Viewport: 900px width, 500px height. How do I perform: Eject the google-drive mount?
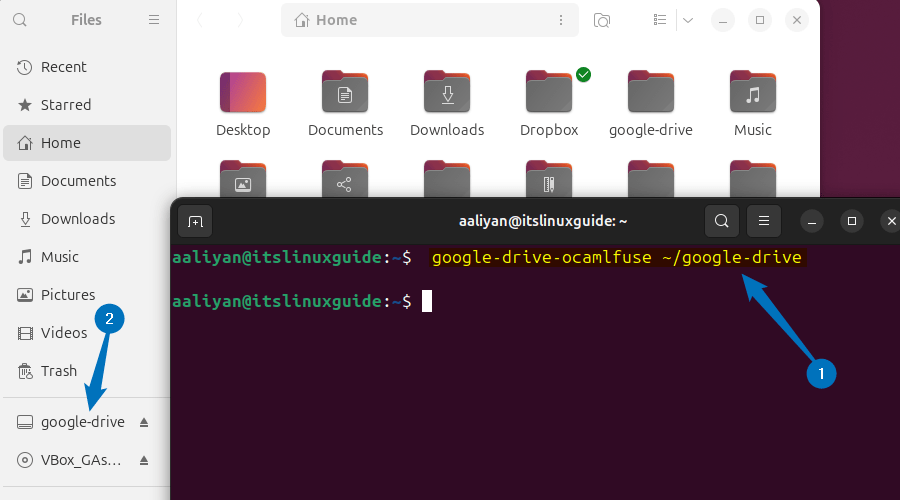[144, 423]
